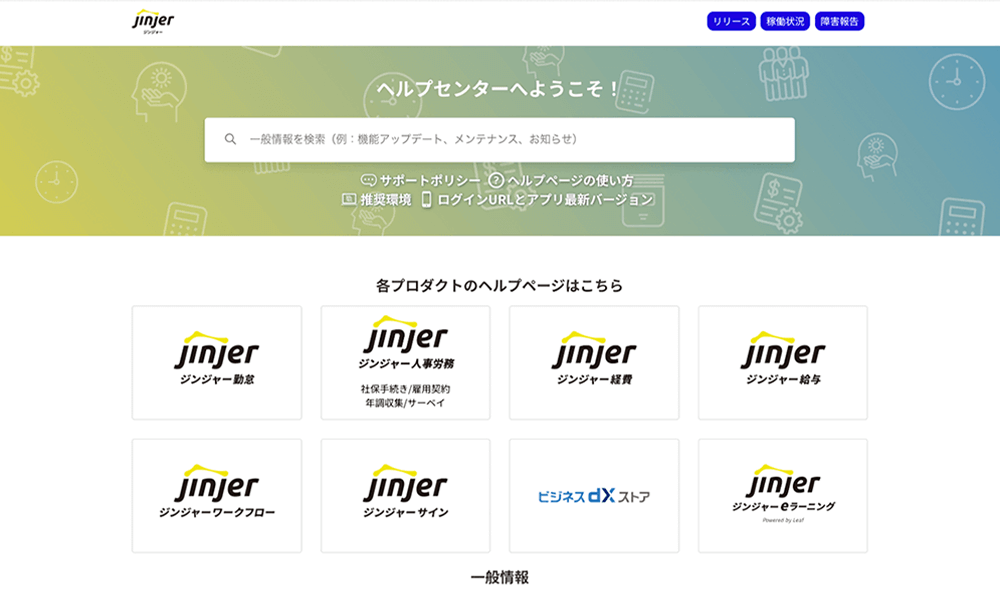Screen dimensions: 1000x590
Task: Open the 障害報告 incident report button
Action: [839, 21]
